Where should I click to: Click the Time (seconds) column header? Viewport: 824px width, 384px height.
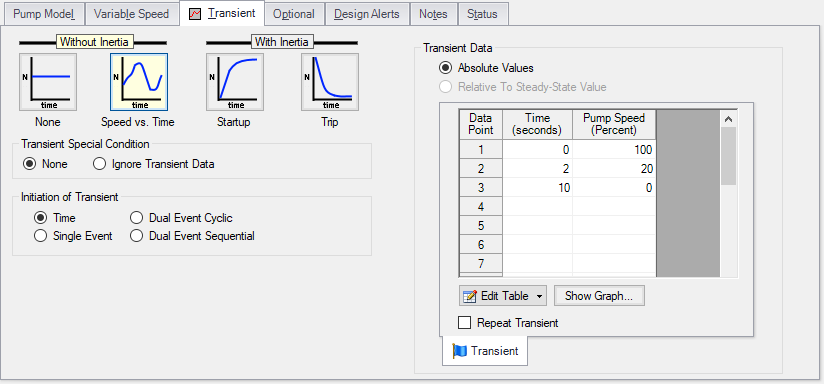(x=537, y=124)
